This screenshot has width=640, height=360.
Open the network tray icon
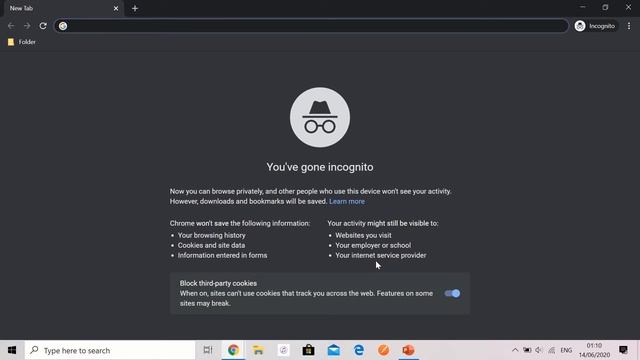(552, 350)
